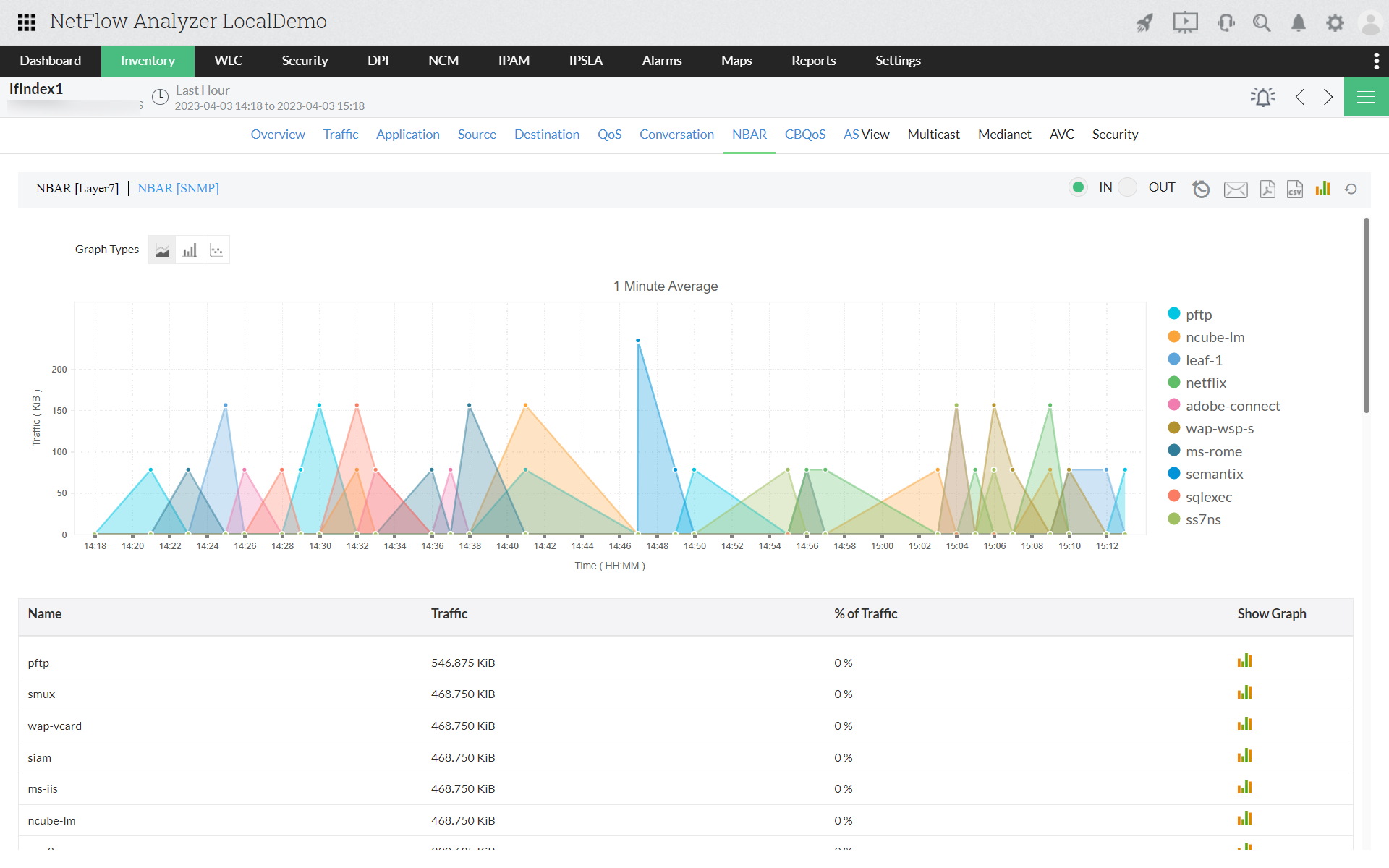1389x868 pixels.
Task: Select the CBQoS tab
Action: click(804, 134)
